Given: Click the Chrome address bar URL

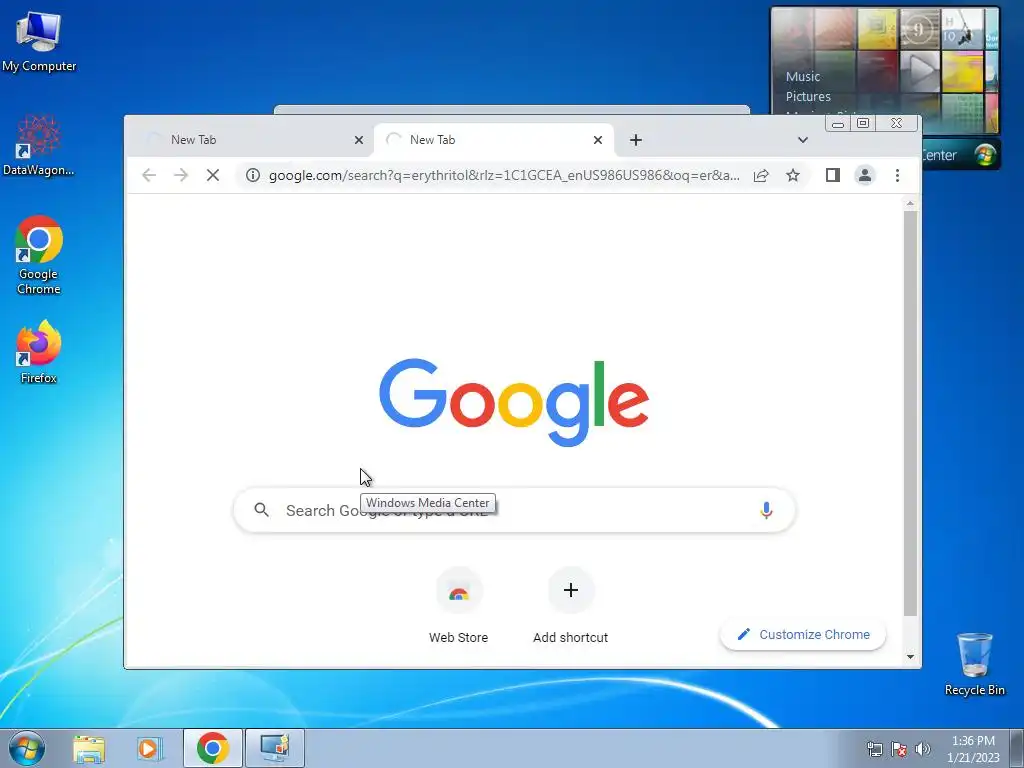Looking at the screenshot, I should pos(504,175).
